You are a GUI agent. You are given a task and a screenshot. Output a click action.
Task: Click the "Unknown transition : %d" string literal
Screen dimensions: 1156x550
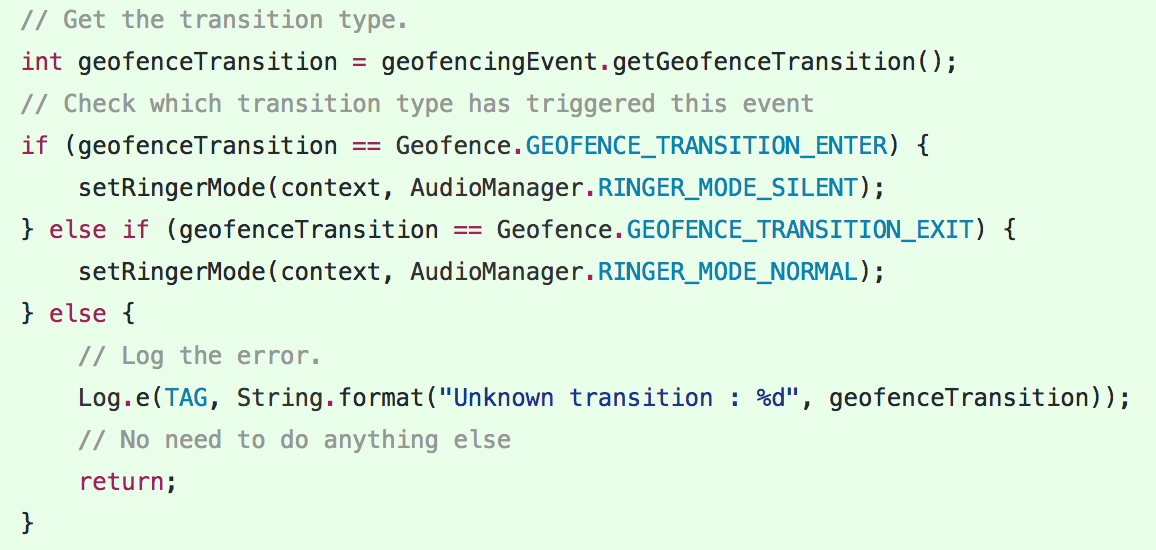(626, 397)
